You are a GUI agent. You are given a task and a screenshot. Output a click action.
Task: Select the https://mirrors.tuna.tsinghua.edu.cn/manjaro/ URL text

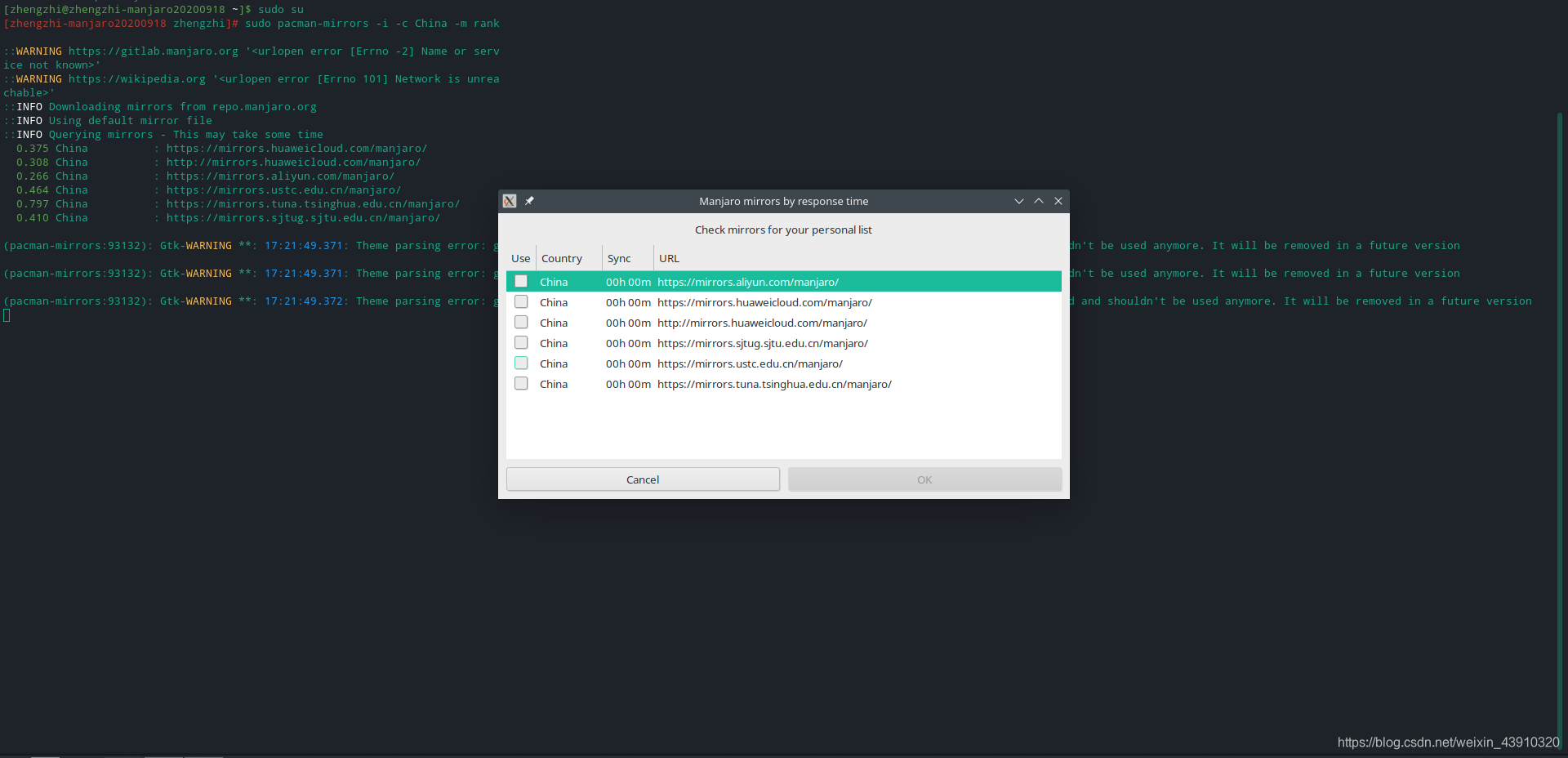pyautogui.click(x=774, y=384)
